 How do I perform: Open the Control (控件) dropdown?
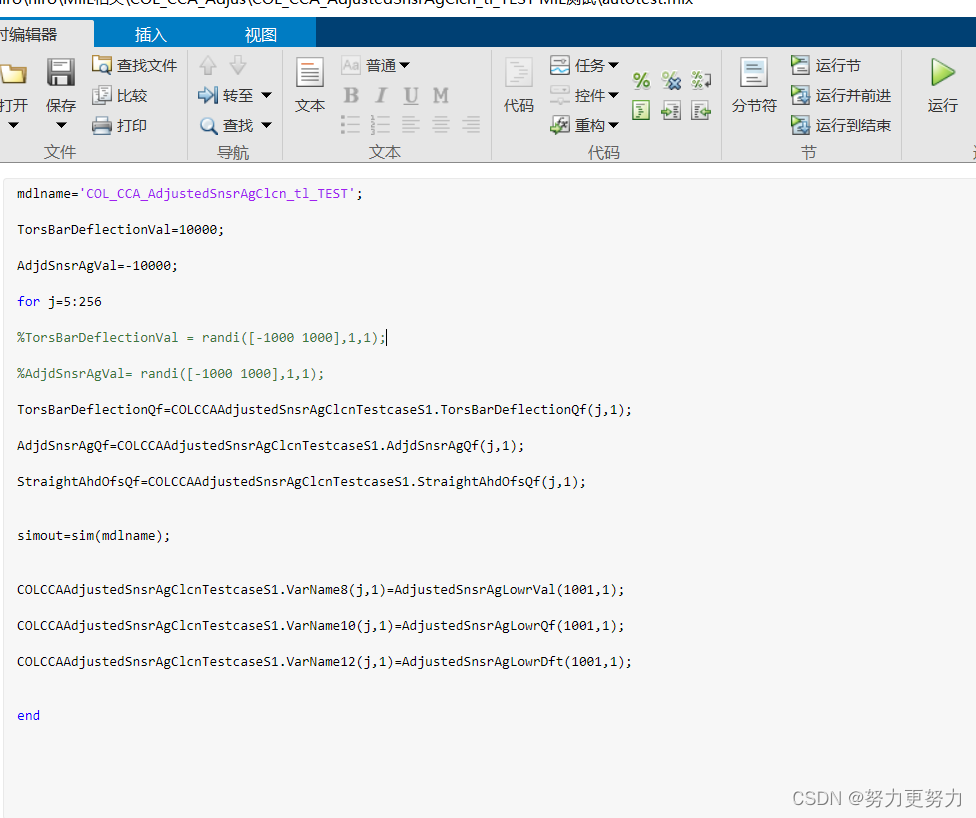[584, 95]
